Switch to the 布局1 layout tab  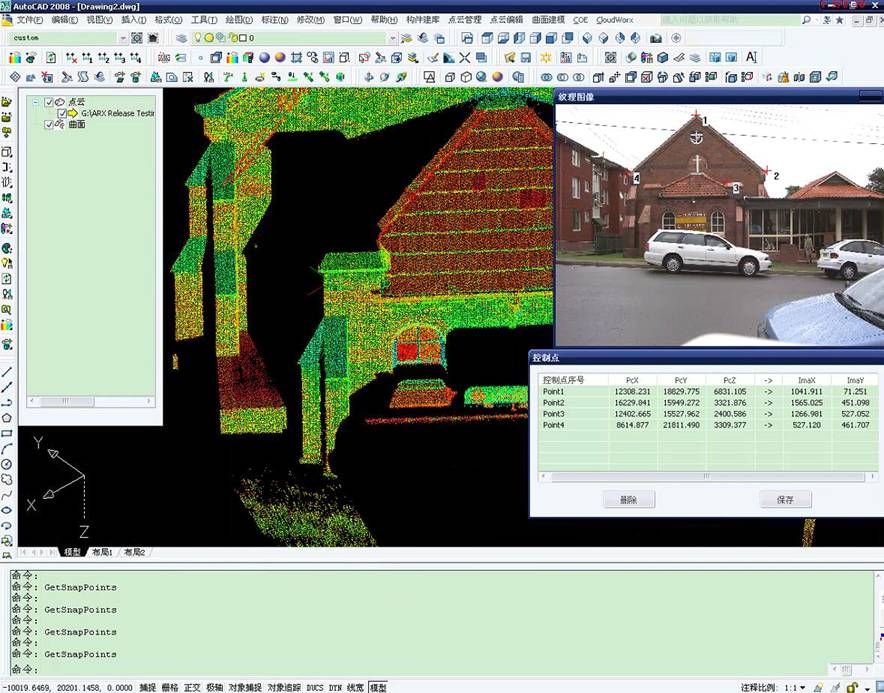click(102, 552)
